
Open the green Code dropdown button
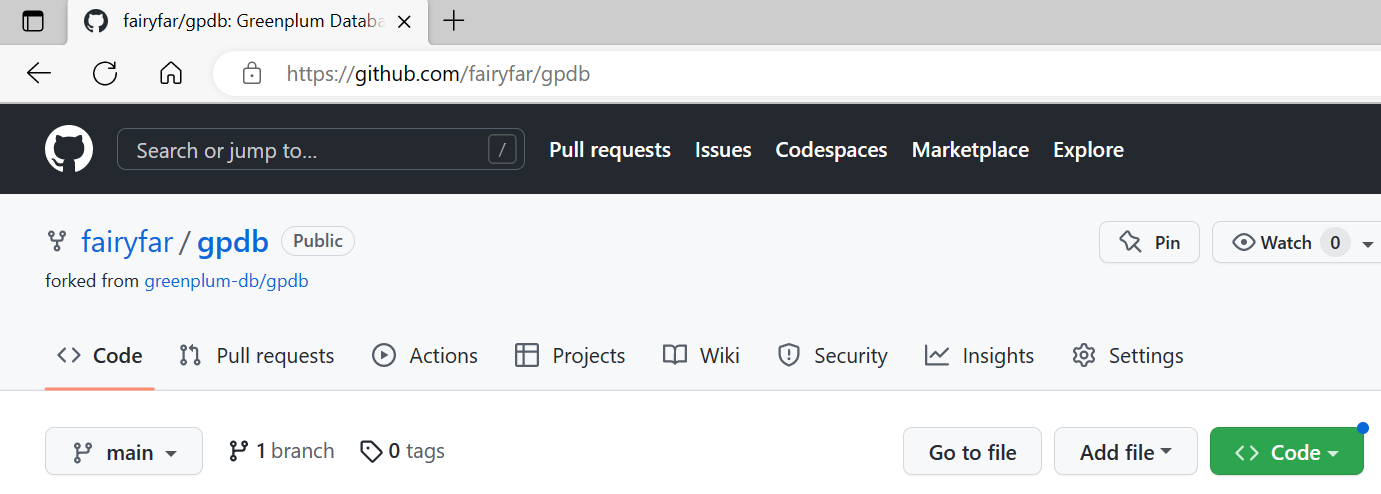(1286, 452)
